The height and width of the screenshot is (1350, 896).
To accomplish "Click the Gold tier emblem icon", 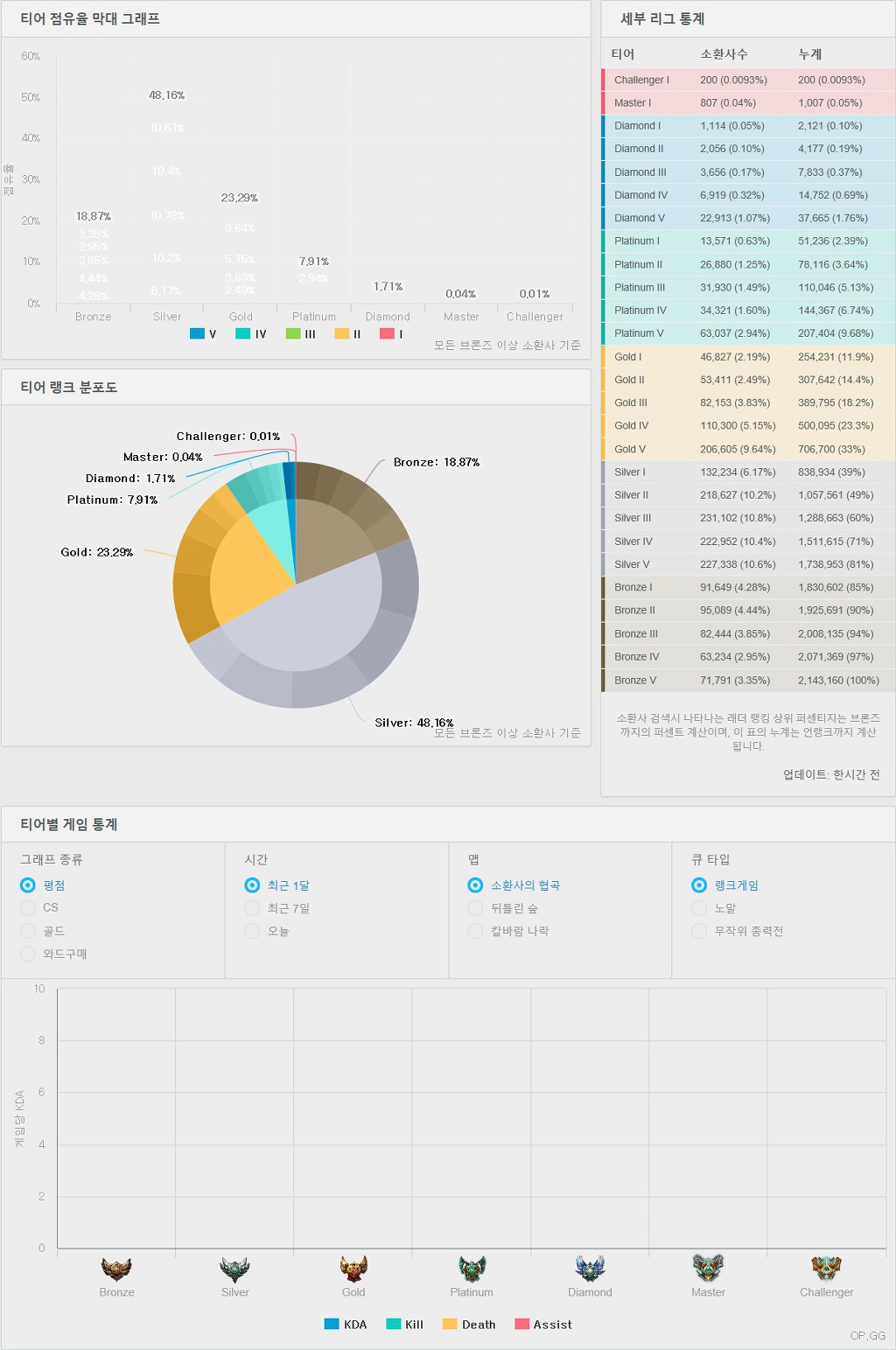I will point(353,1269).
